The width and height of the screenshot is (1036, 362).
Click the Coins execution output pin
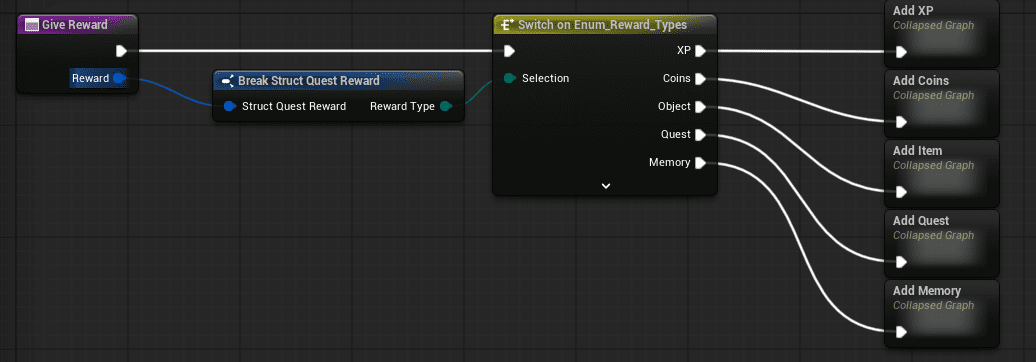tap(700, 79)
